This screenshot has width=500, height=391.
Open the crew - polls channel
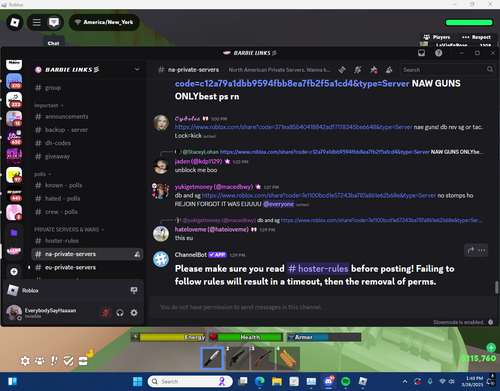click(87, 212)
